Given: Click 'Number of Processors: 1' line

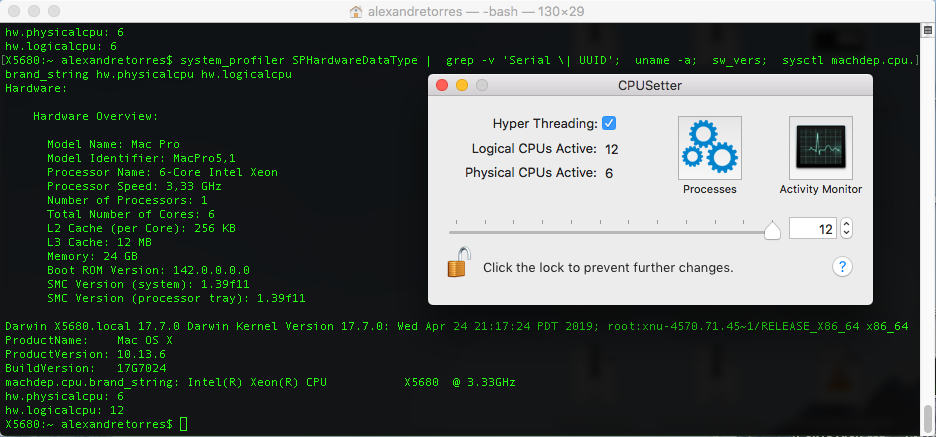Looking at the screenshot, I should 127,200.
